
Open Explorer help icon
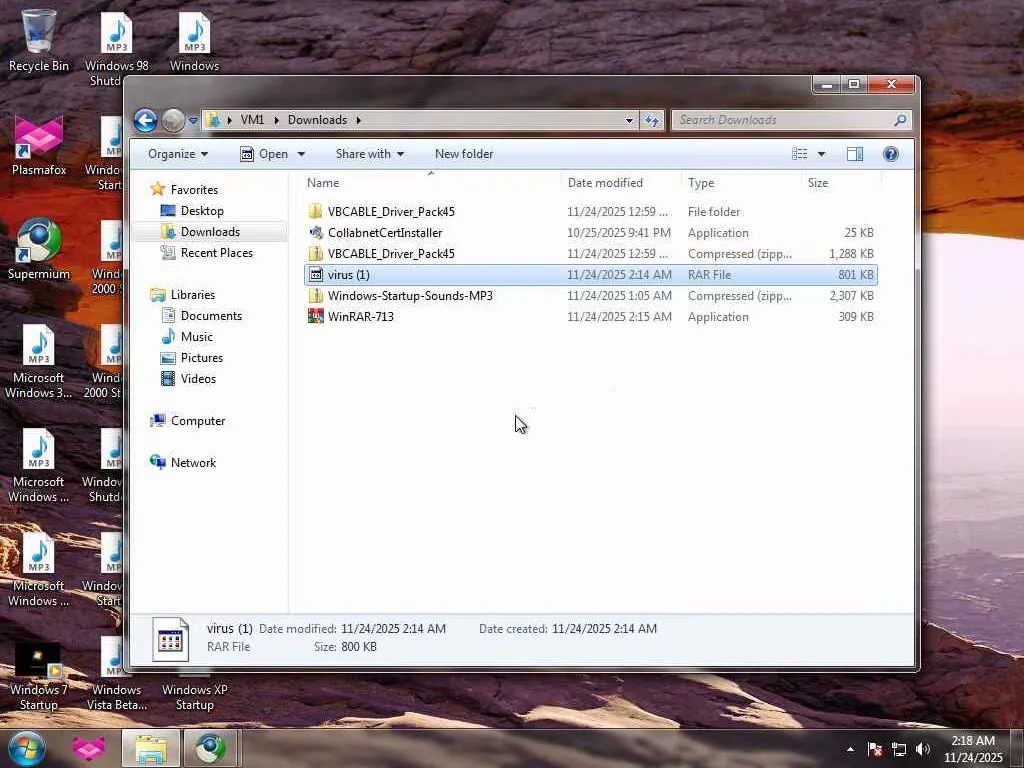point(891,154)
